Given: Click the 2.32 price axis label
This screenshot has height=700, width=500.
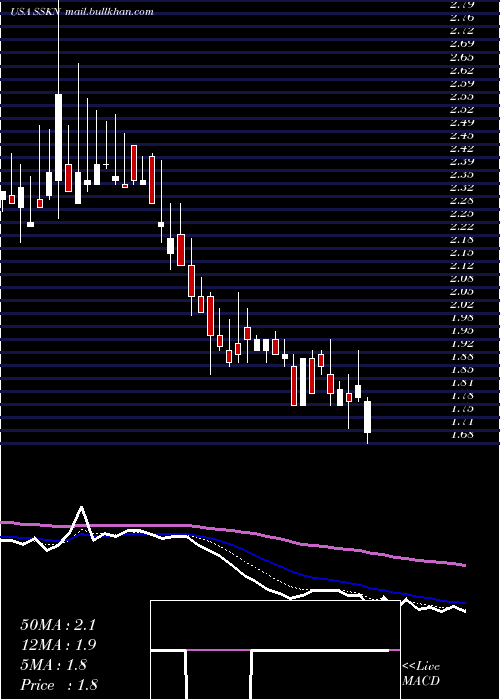Looking at the screenshot, I should tap(461, 187).
